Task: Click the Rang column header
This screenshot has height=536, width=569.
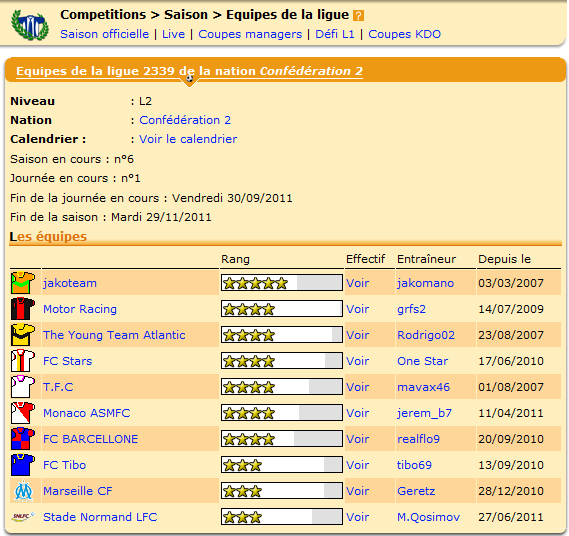Action: pyautogui.click(x=236, y=259)
